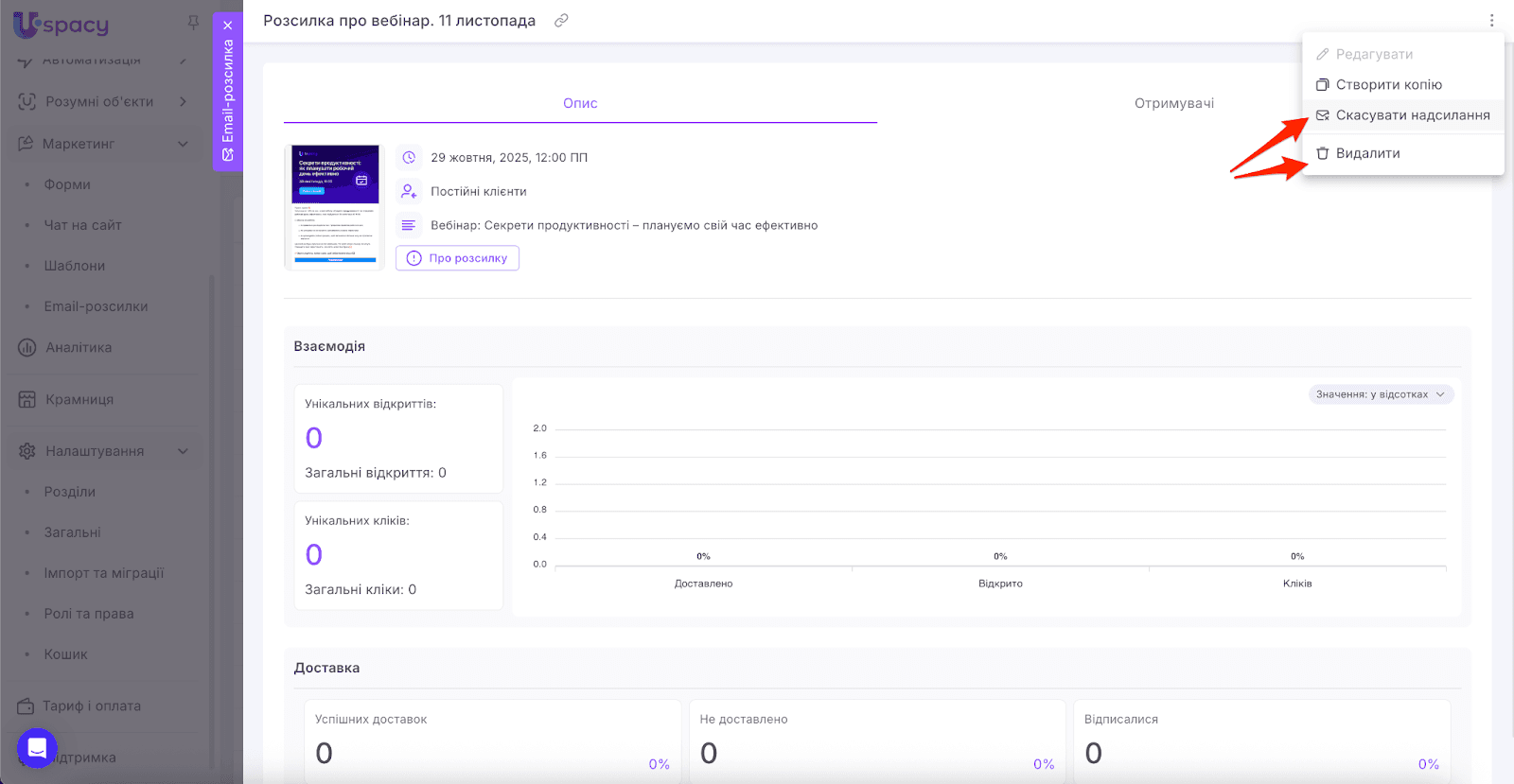Image resolution: width=1514 pixels, height=784 pixels.
Task: Click the copy link icon beside campaign title
Action: [561, 21]
